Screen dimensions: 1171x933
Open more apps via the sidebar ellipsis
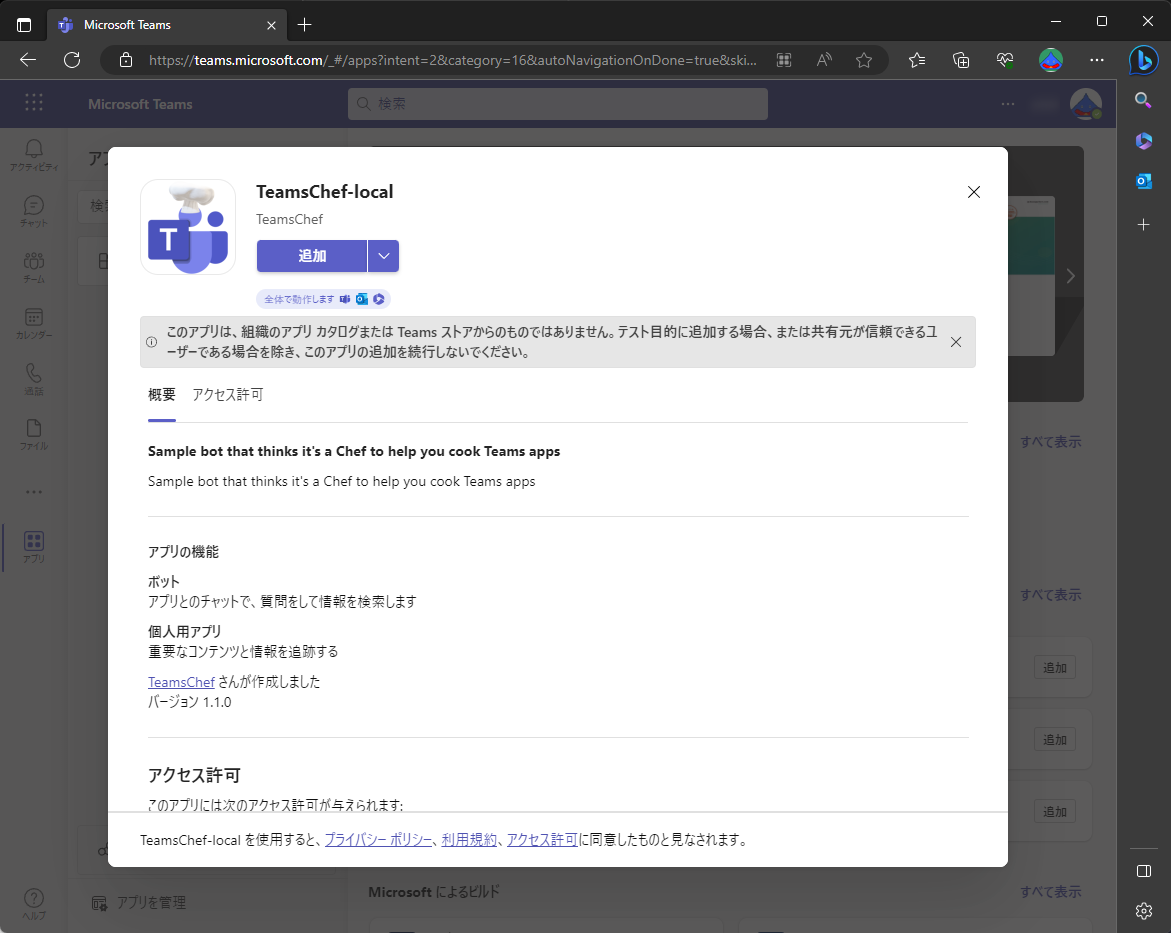pyautogui.click(x=33, y=490)
